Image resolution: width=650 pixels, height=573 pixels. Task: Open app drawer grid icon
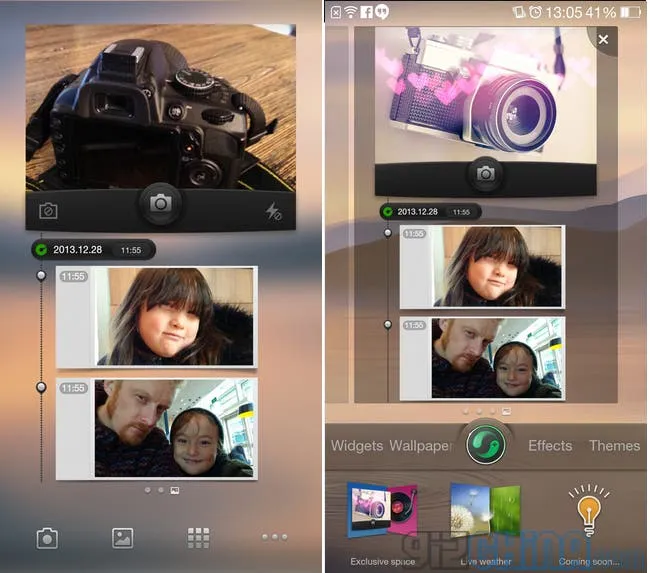tap(199, 538)
